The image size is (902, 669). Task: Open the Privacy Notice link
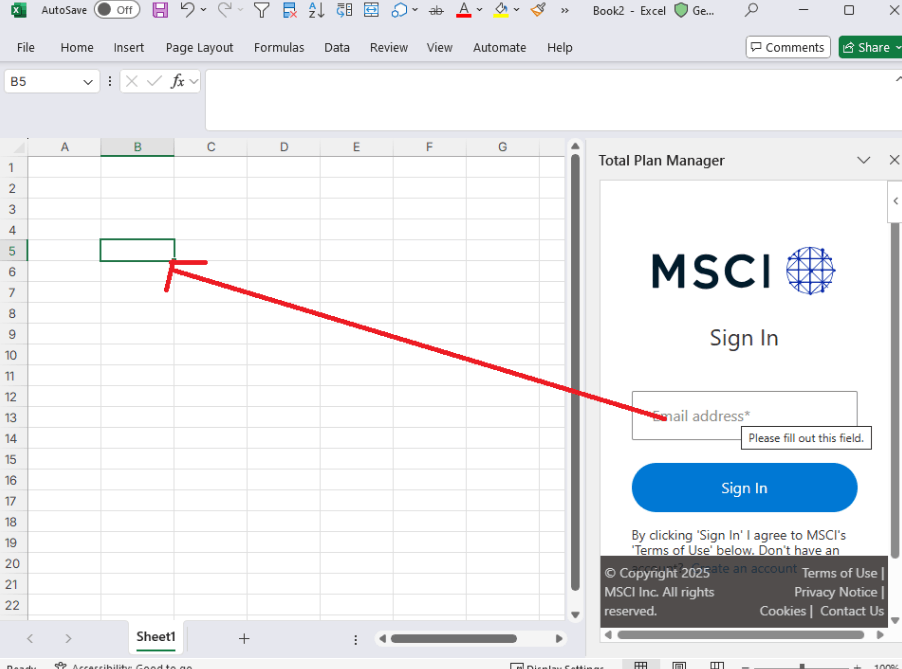pos(836,592)
